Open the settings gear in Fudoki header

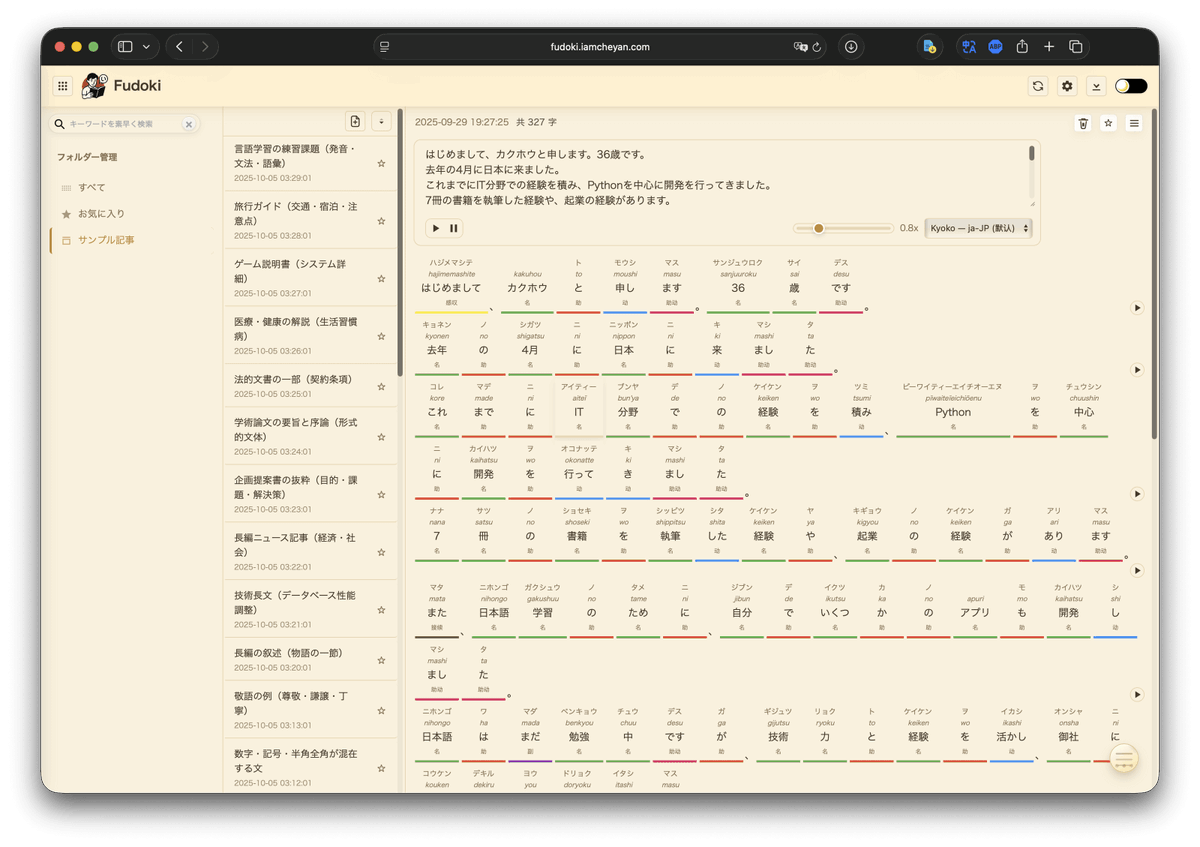pos(1067,86)
